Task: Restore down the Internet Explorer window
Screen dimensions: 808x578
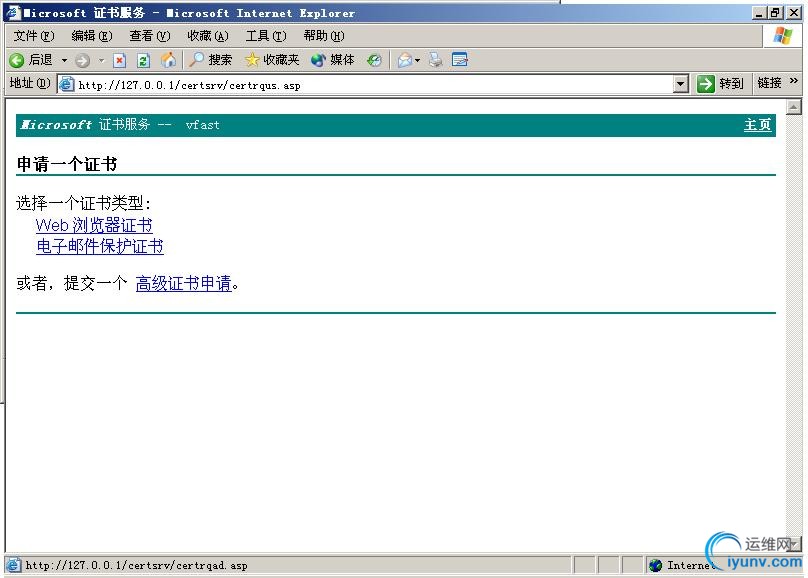Action: coord(776,13)
